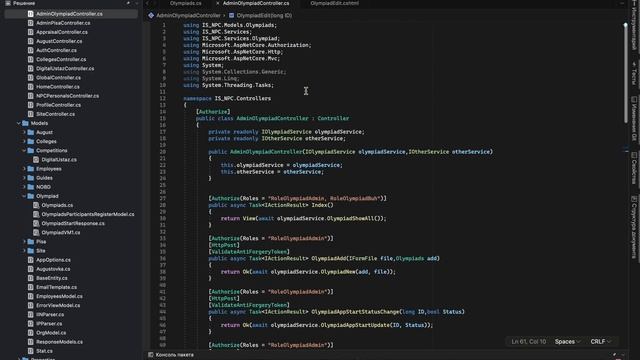Viewport: 640px width, 360px height.
Task: Click the class icon in the breadcrumb bar
Action: coord(151,16)
